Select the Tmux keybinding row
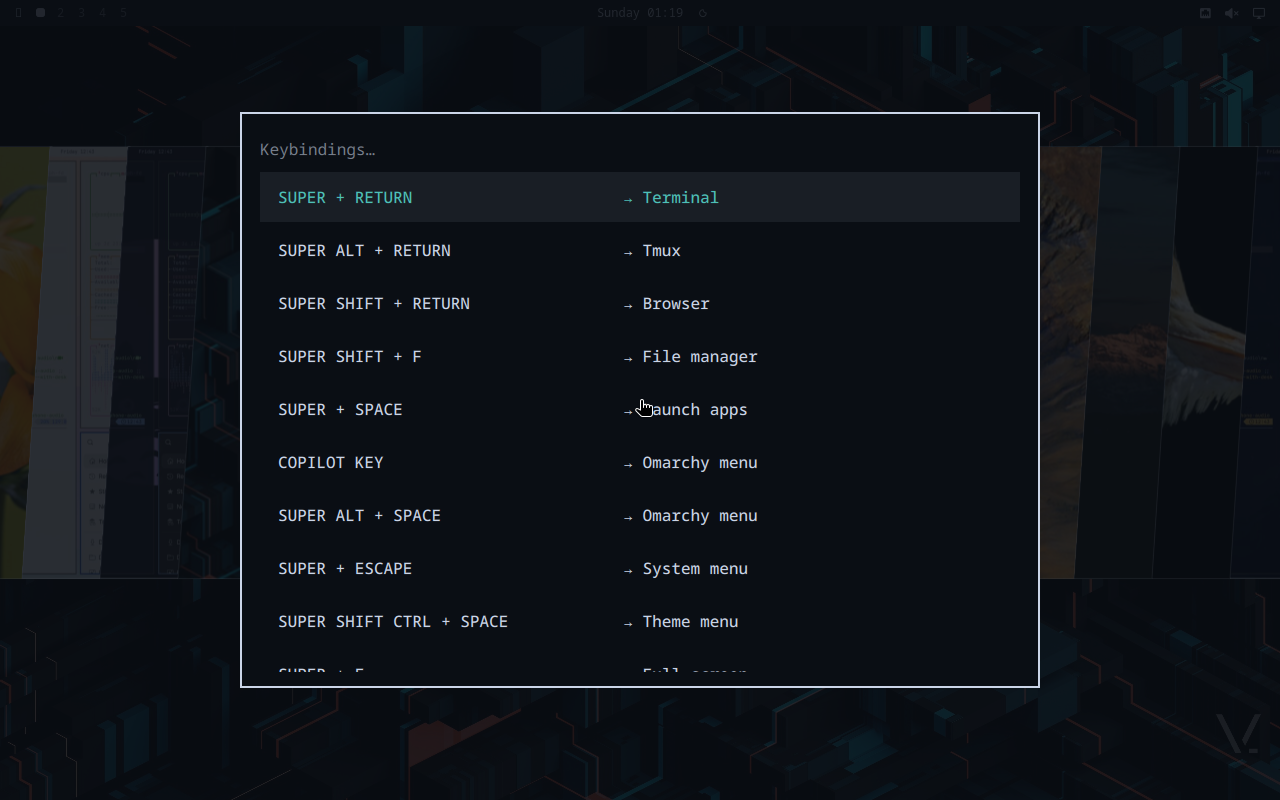 [x=640, y=250]
